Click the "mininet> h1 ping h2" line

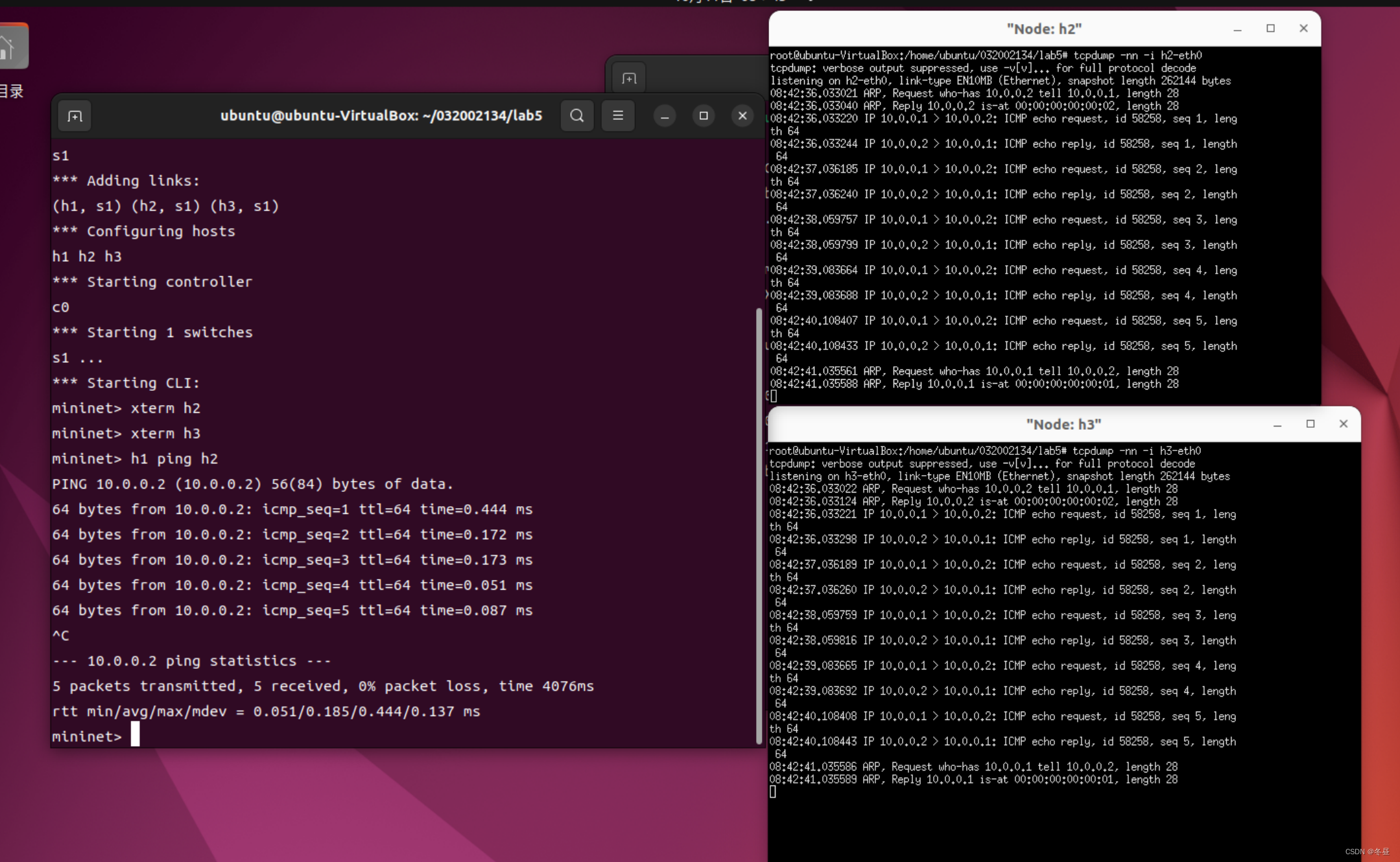coord(135,459)
